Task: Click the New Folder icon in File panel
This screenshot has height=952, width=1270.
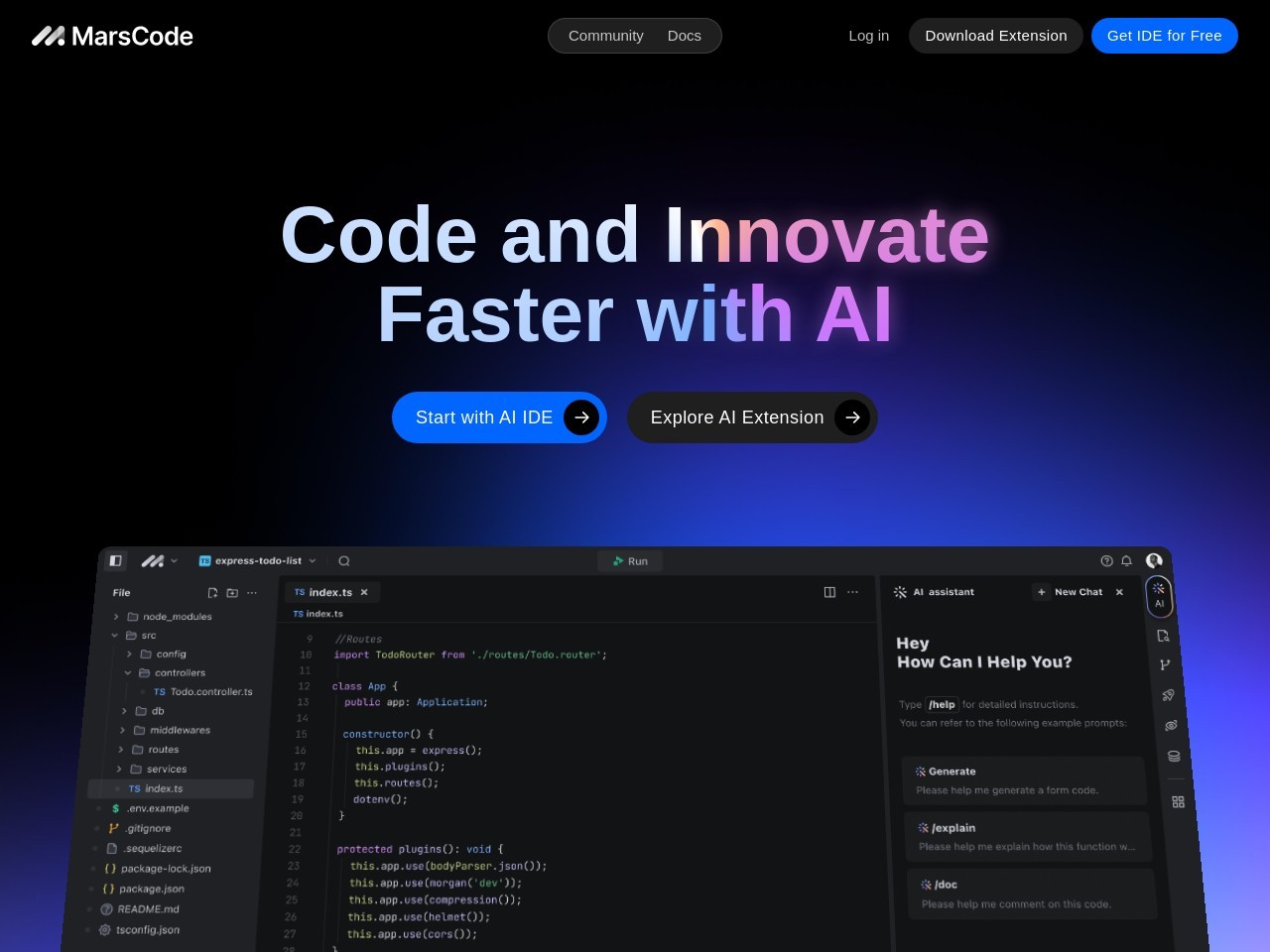Action: click(232, 593)
